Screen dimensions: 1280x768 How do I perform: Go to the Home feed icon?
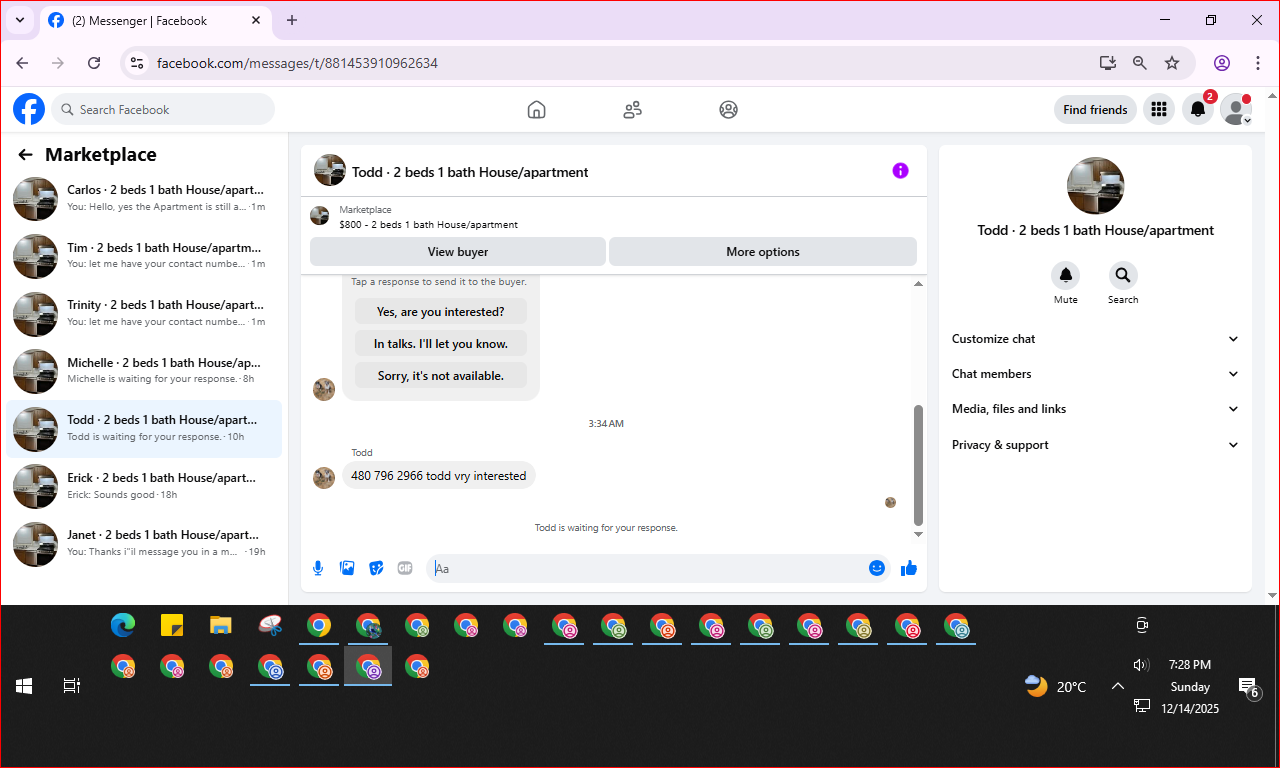coord(536,110)
